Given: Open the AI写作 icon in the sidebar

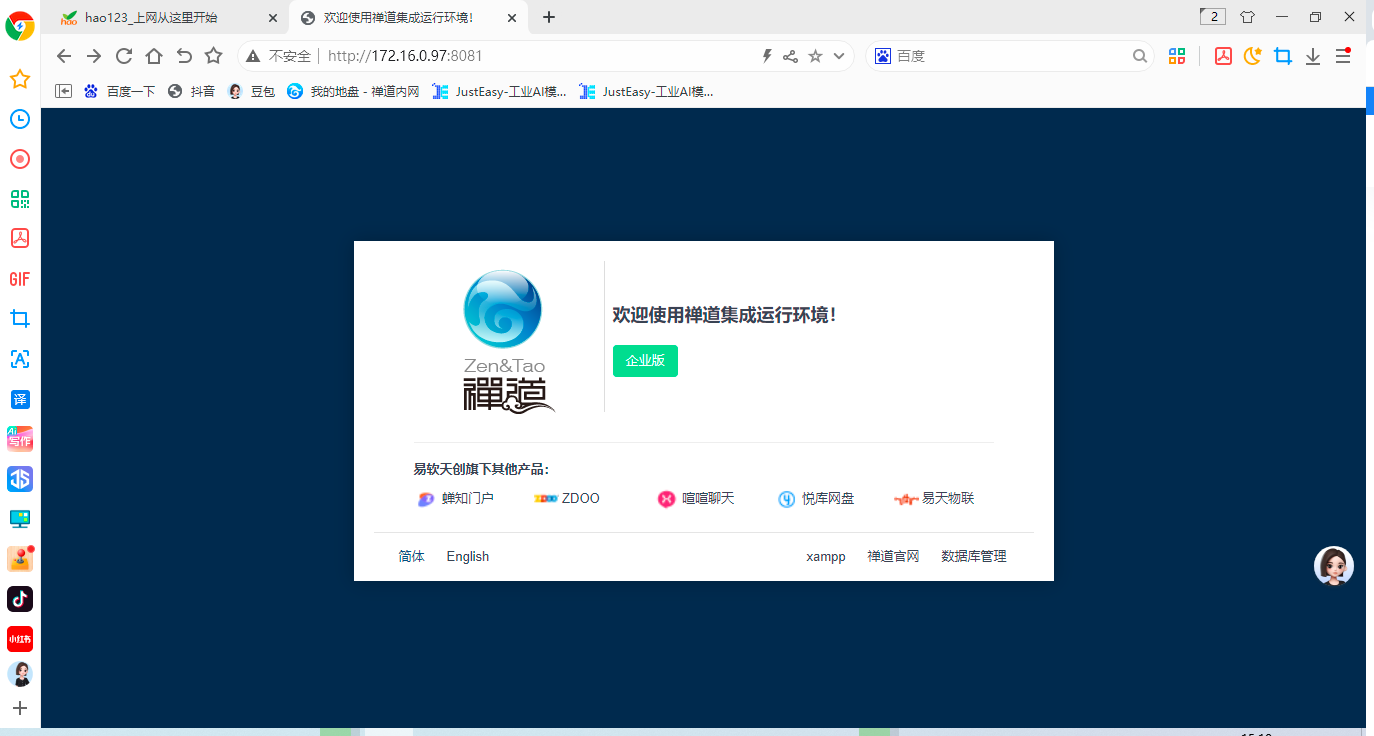Looking at the screenshot, I should pyautogui.click(x=19, y=439).
